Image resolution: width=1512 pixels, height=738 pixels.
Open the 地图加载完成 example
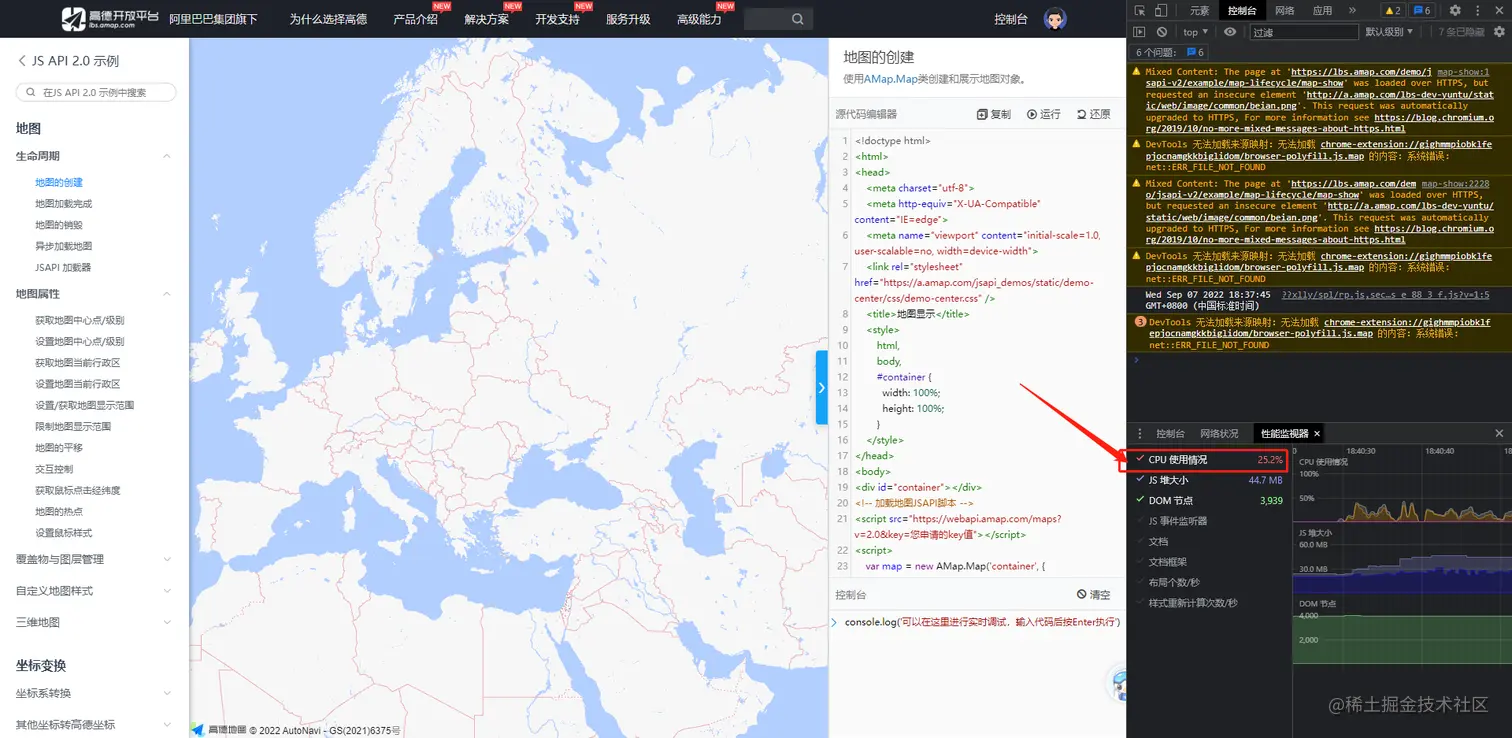63,204
